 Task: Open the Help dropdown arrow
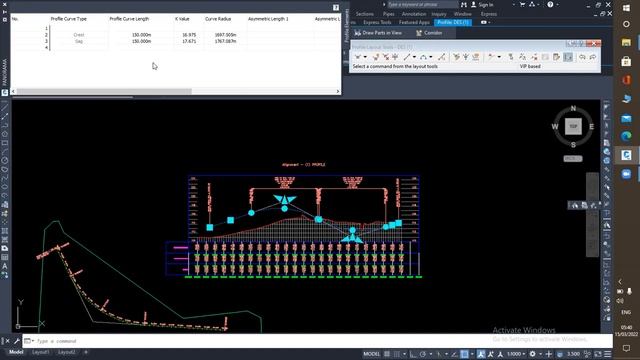click(x=557, y=4)
